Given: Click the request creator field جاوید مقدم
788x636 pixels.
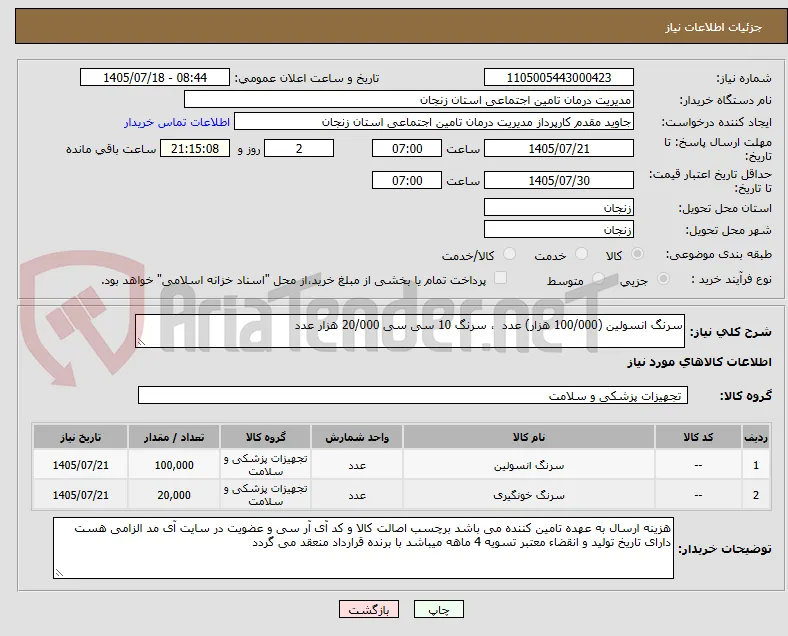Looking at the screenshot, I should 434,122.
